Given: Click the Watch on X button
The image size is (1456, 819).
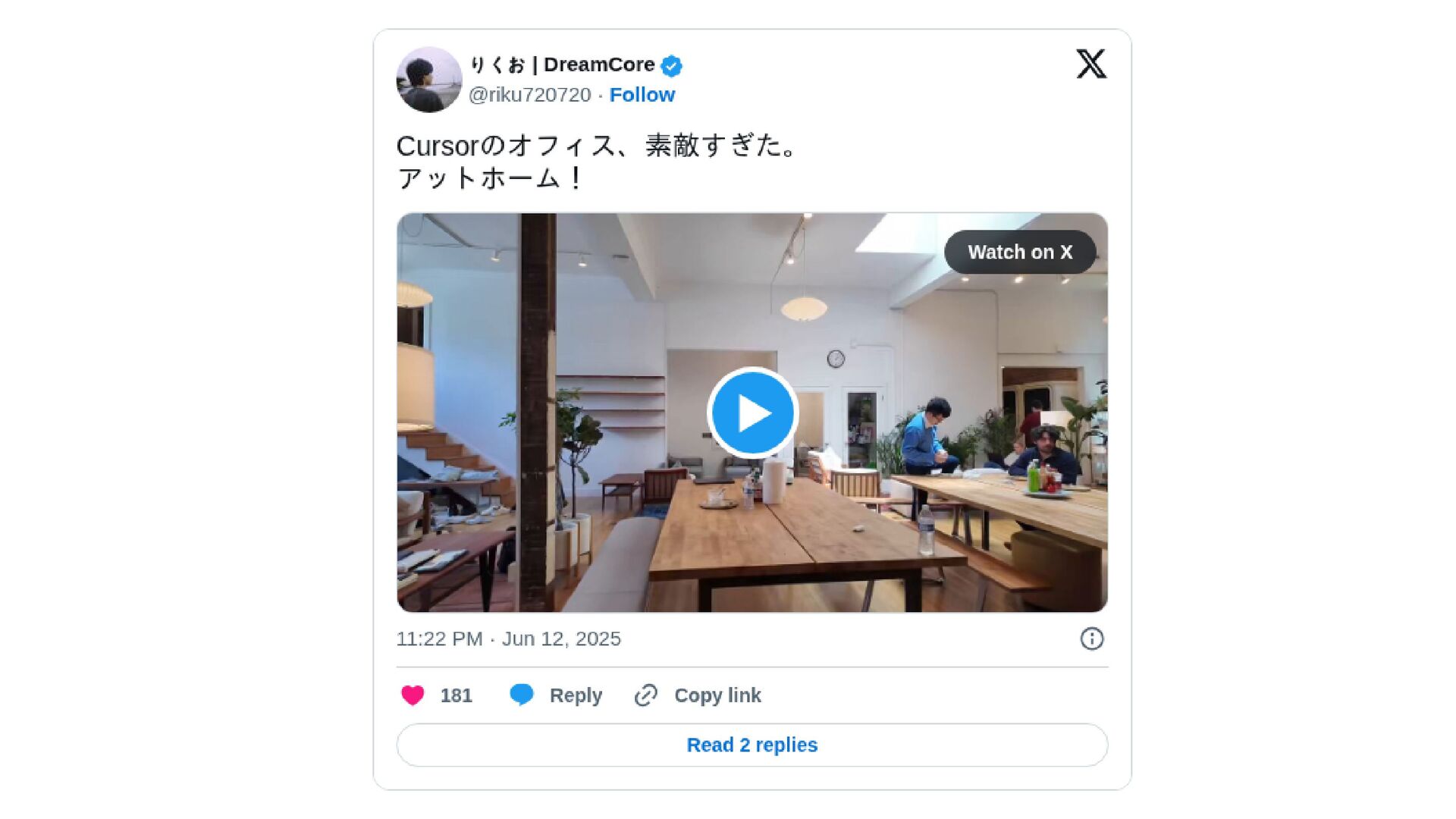Looking at the screenshot, I should click(1020, 252).
